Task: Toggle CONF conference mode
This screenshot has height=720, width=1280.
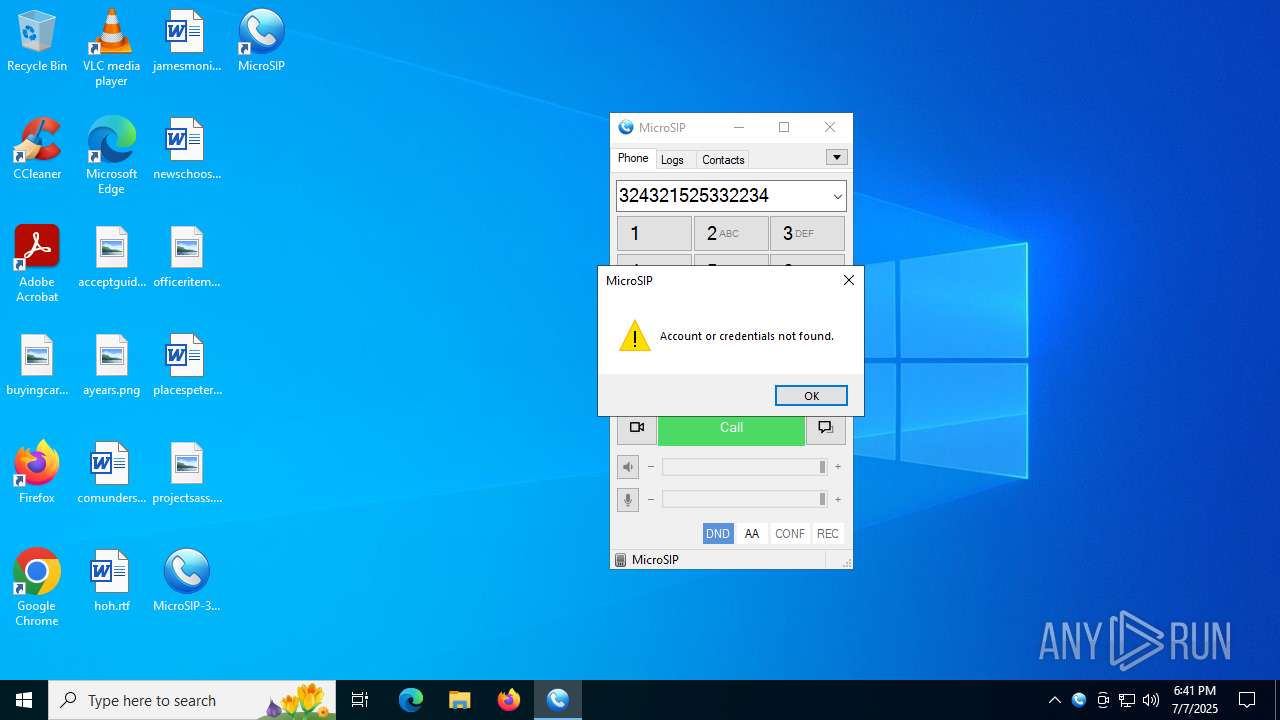Action: 790,534
